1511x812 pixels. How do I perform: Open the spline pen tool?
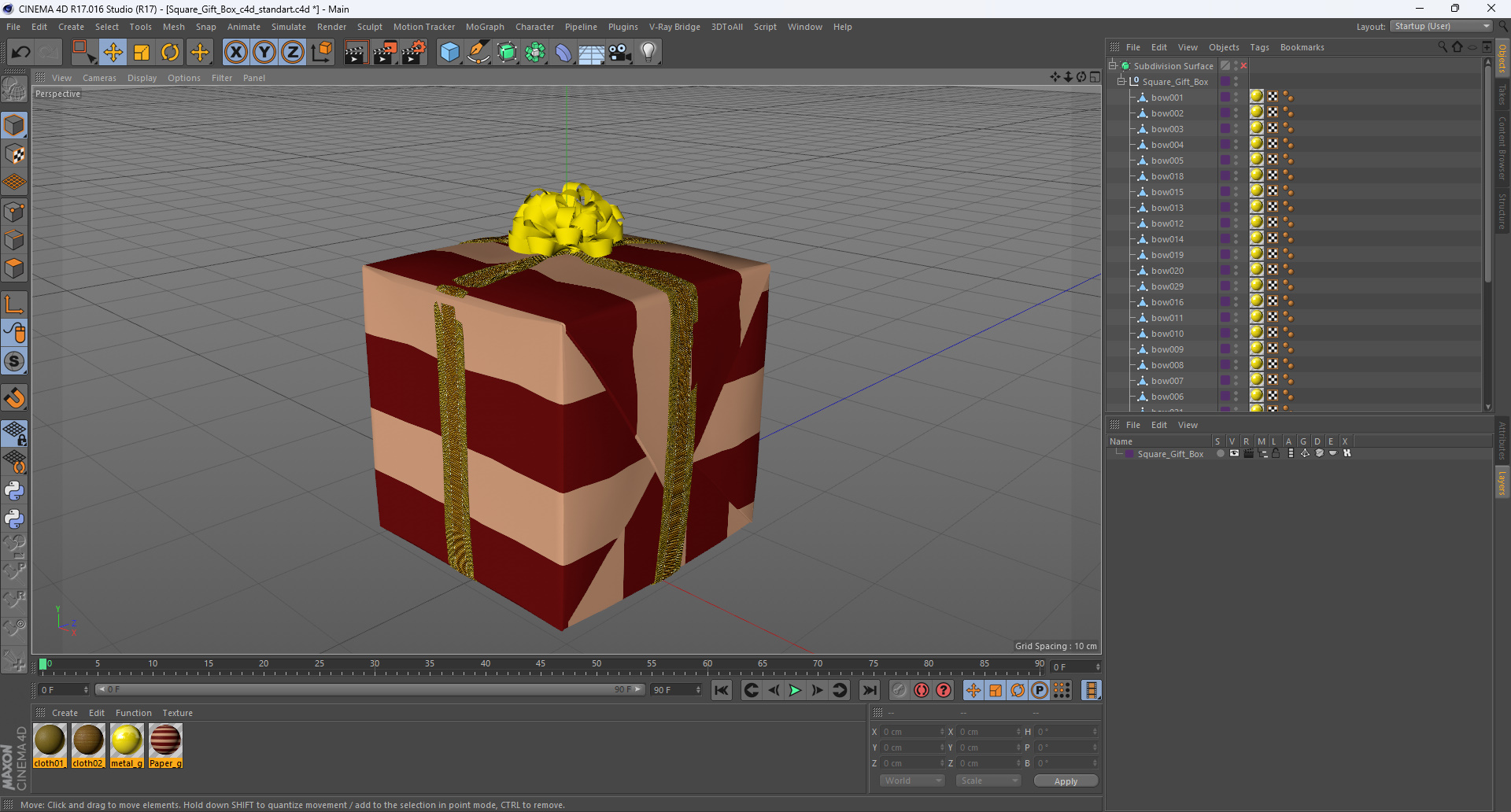(478, 53)
